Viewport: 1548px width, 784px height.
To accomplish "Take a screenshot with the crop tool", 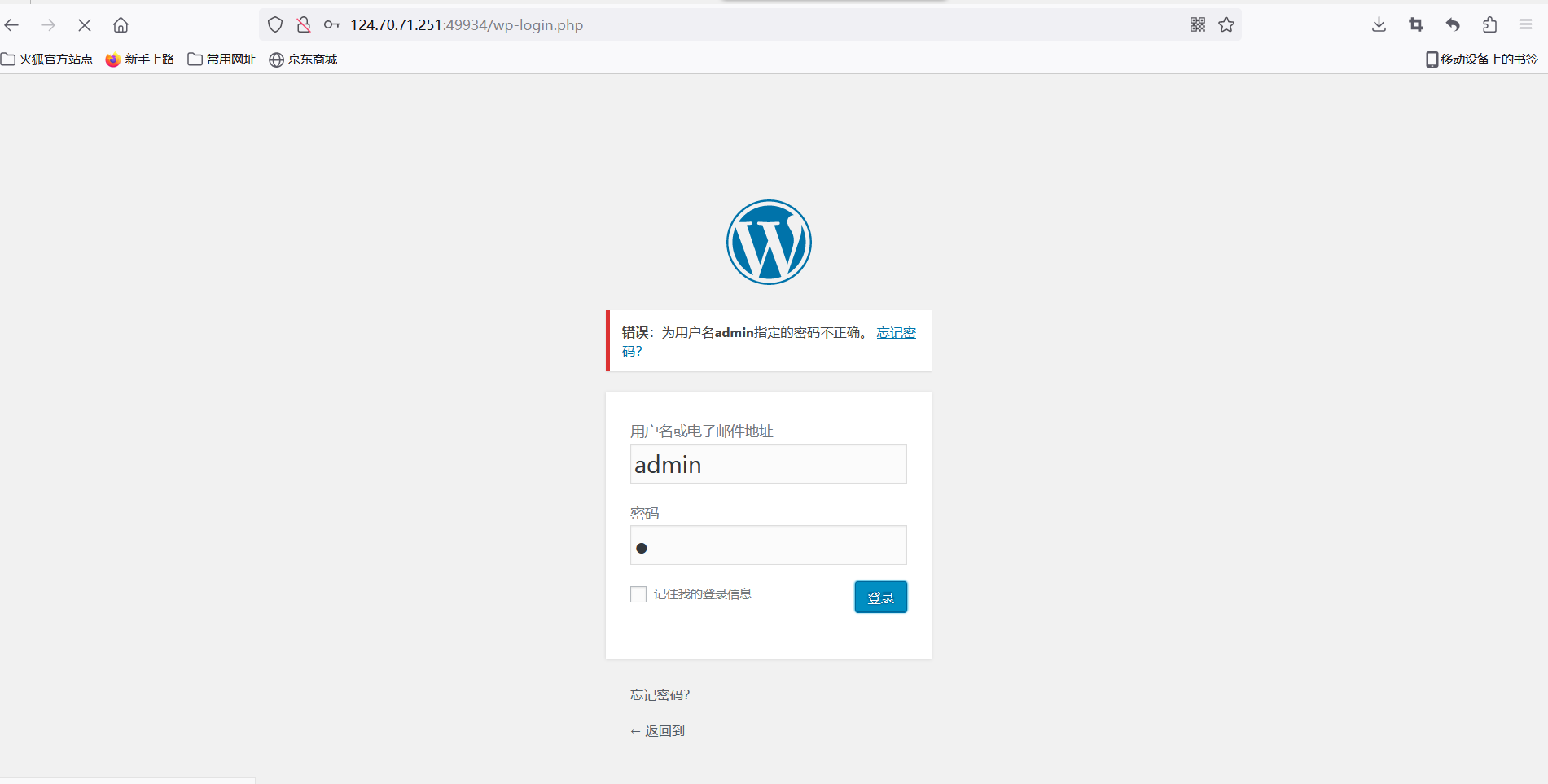I will click(1416, 24).
